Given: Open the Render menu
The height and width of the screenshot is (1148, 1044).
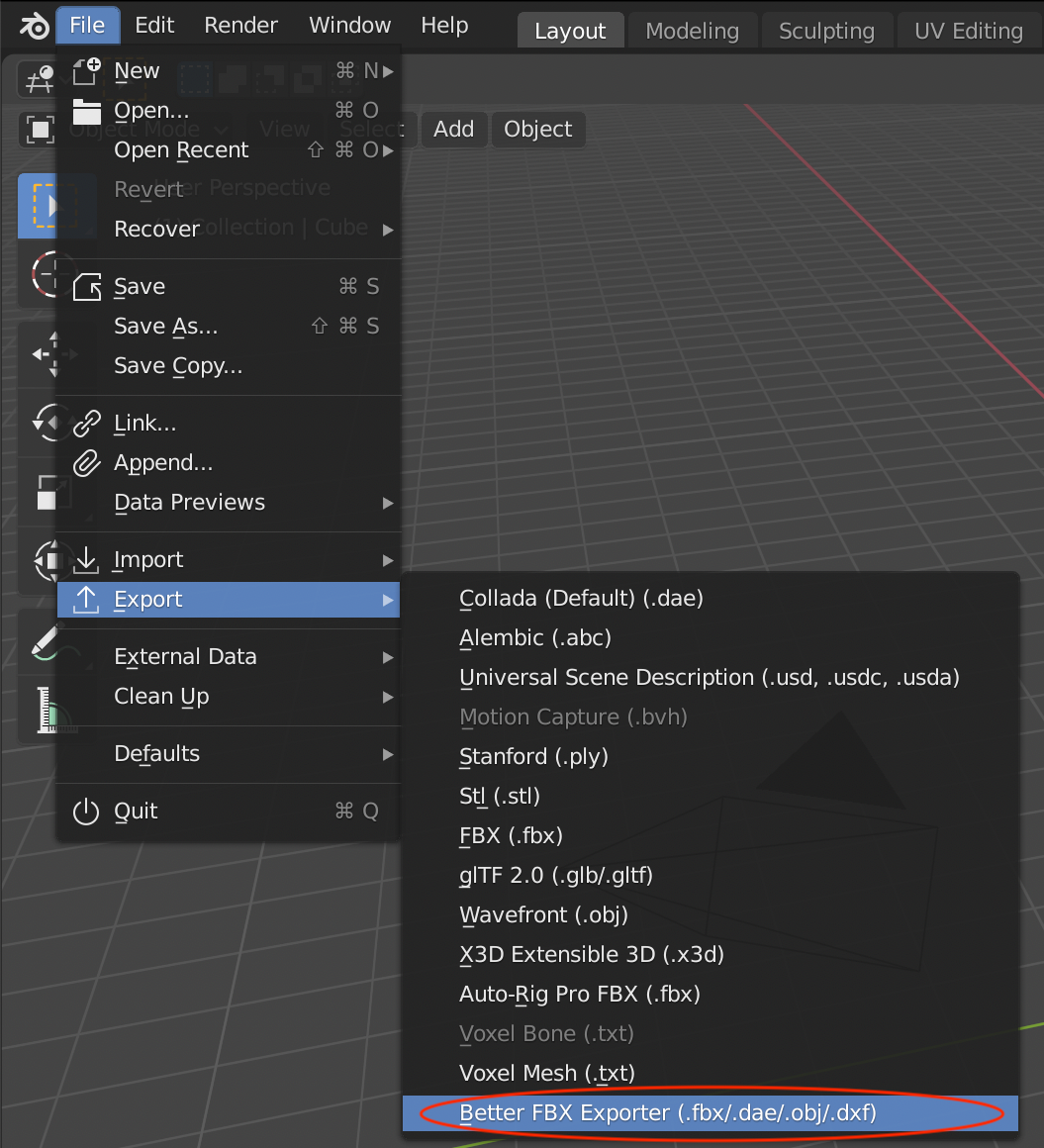Looking at the screenshot, I should (x=240, y=26).
